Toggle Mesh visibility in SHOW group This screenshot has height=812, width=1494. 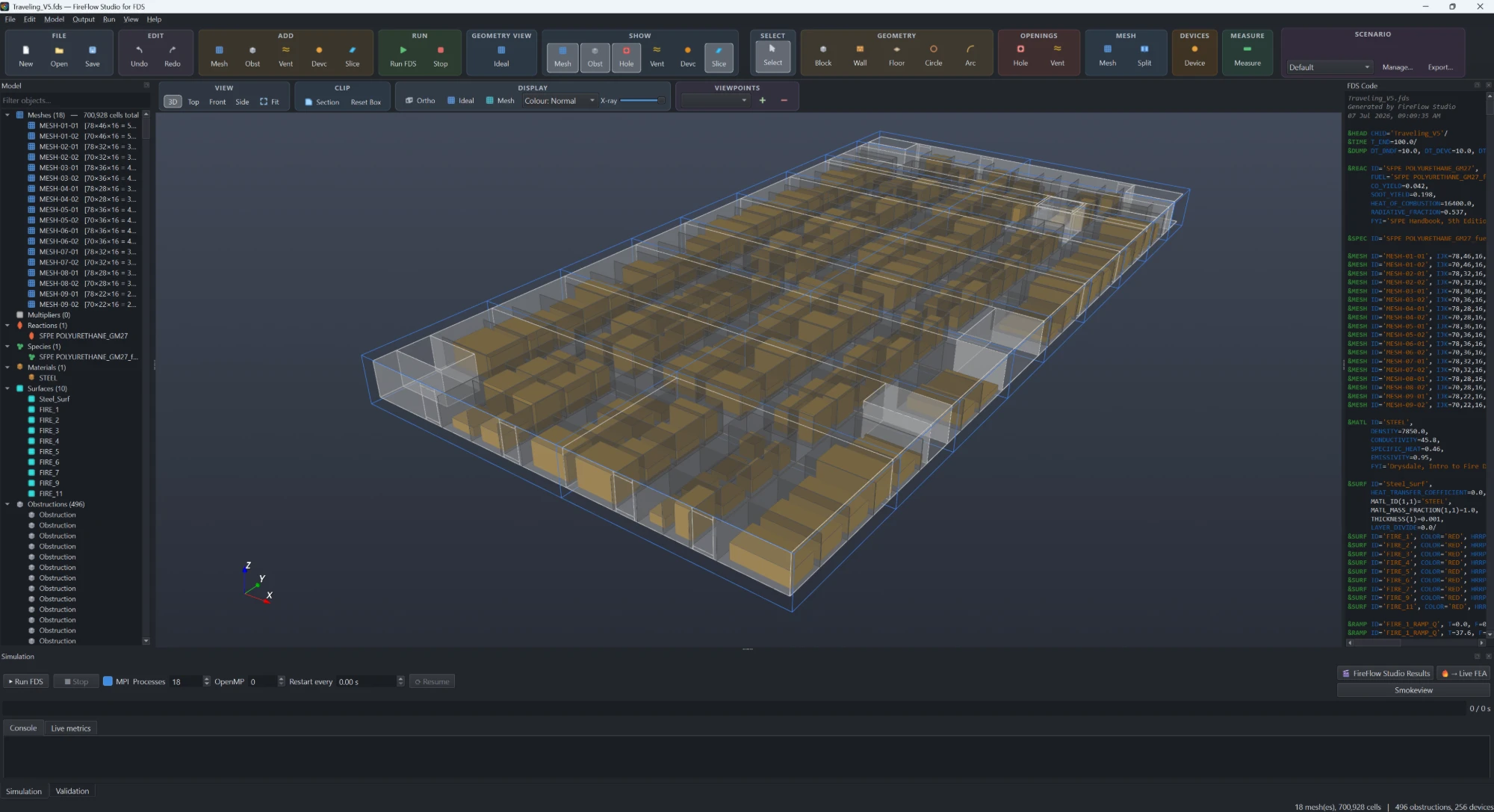click(562, 56)
